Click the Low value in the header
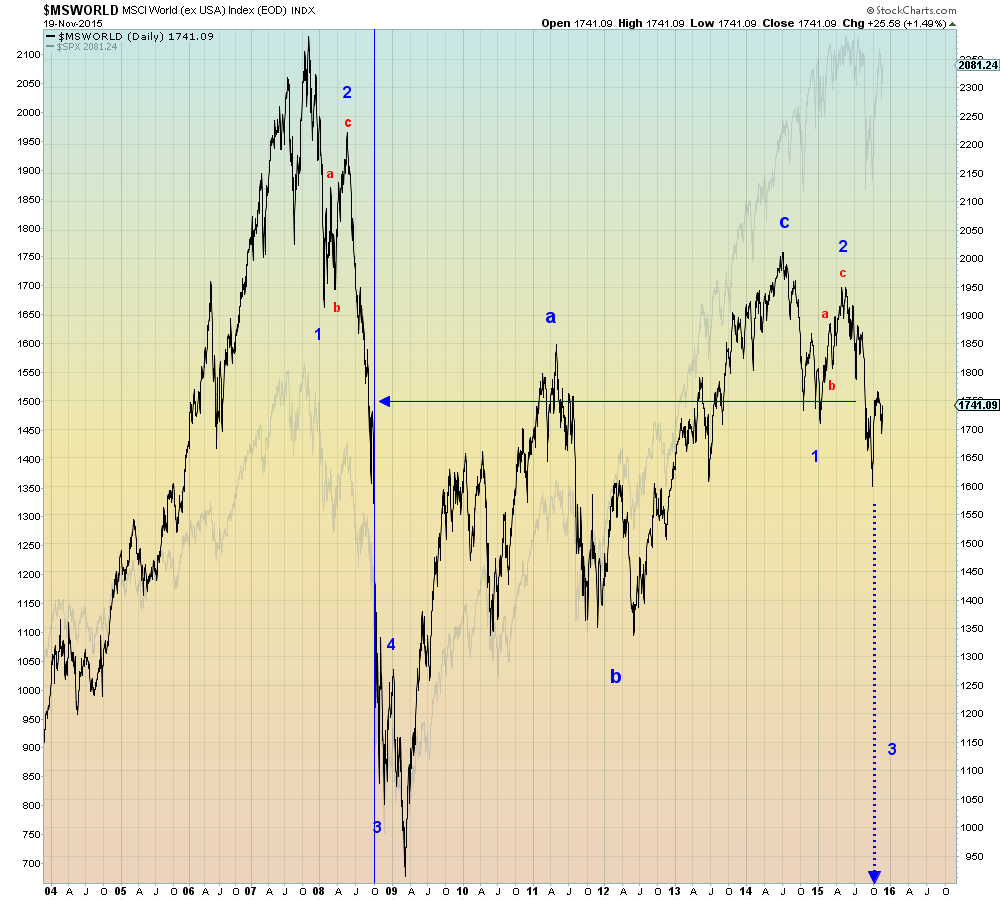The width and height of the screenshot is (1000, 900). (x=737, y=24)
